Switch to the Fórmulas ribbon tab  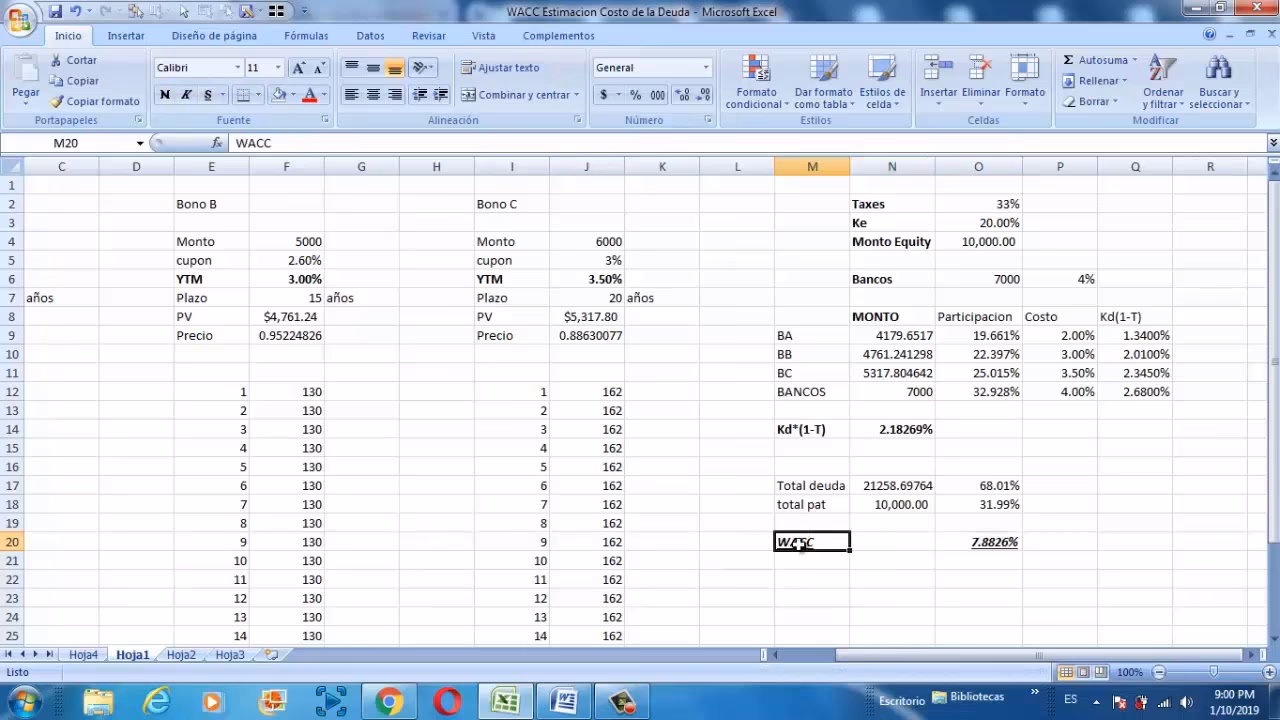pyautogui.click(x=306, y=35)
